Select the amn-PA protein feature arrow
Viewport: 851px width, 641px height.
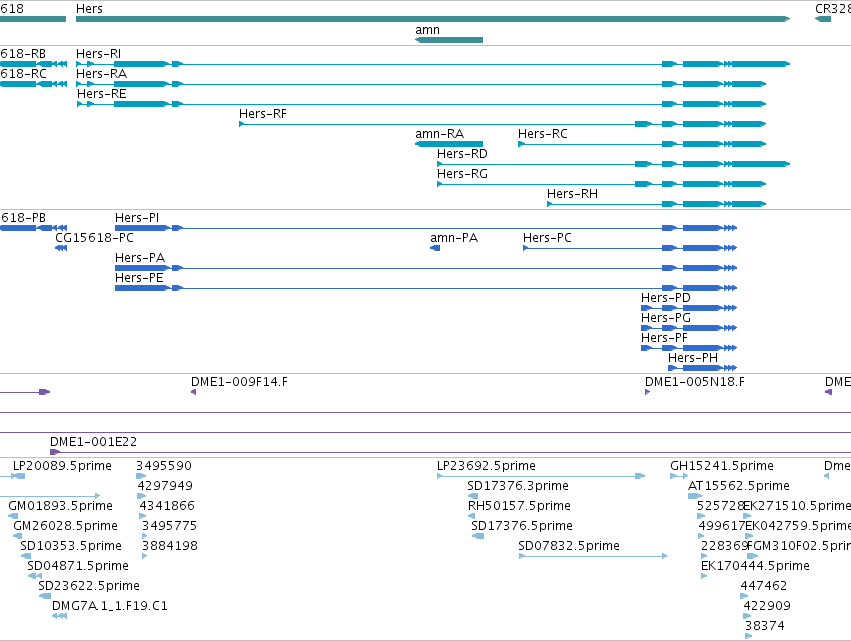tap(435, 248)
